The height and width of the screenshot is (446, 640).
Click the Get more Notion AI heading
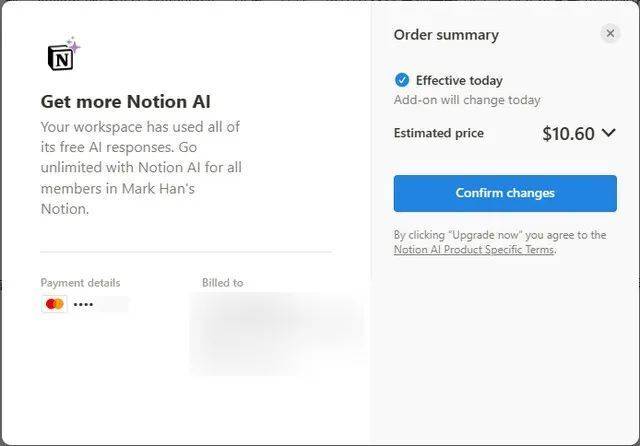125,101
